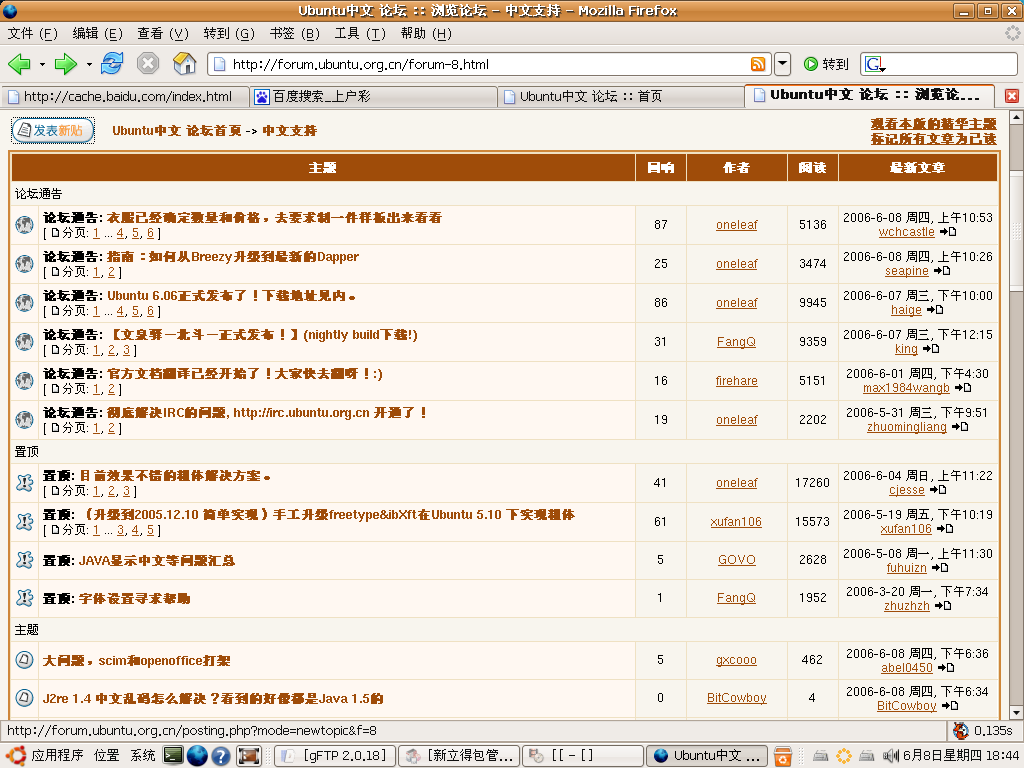This screenshot has height=768, width=1024.
Task: Click the sticky icon of 字体设置寻求帮助 topic
Action: point(24,598)
